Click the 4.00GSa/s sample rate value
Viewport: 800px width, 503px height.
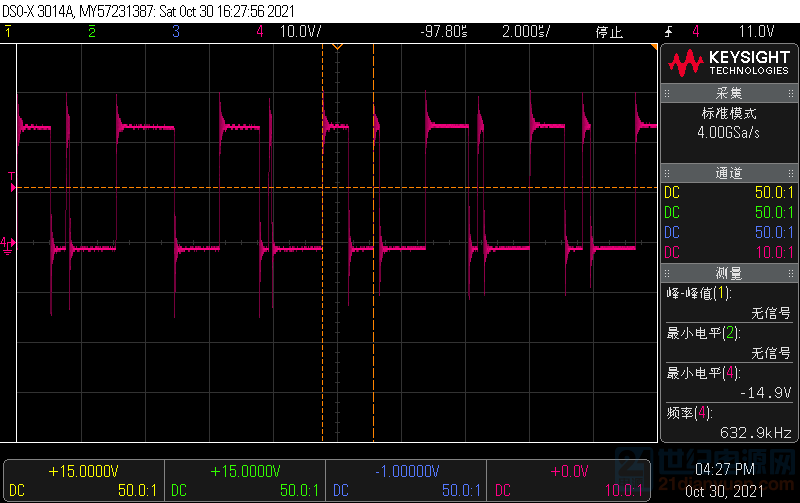click(x=729, y=133)
